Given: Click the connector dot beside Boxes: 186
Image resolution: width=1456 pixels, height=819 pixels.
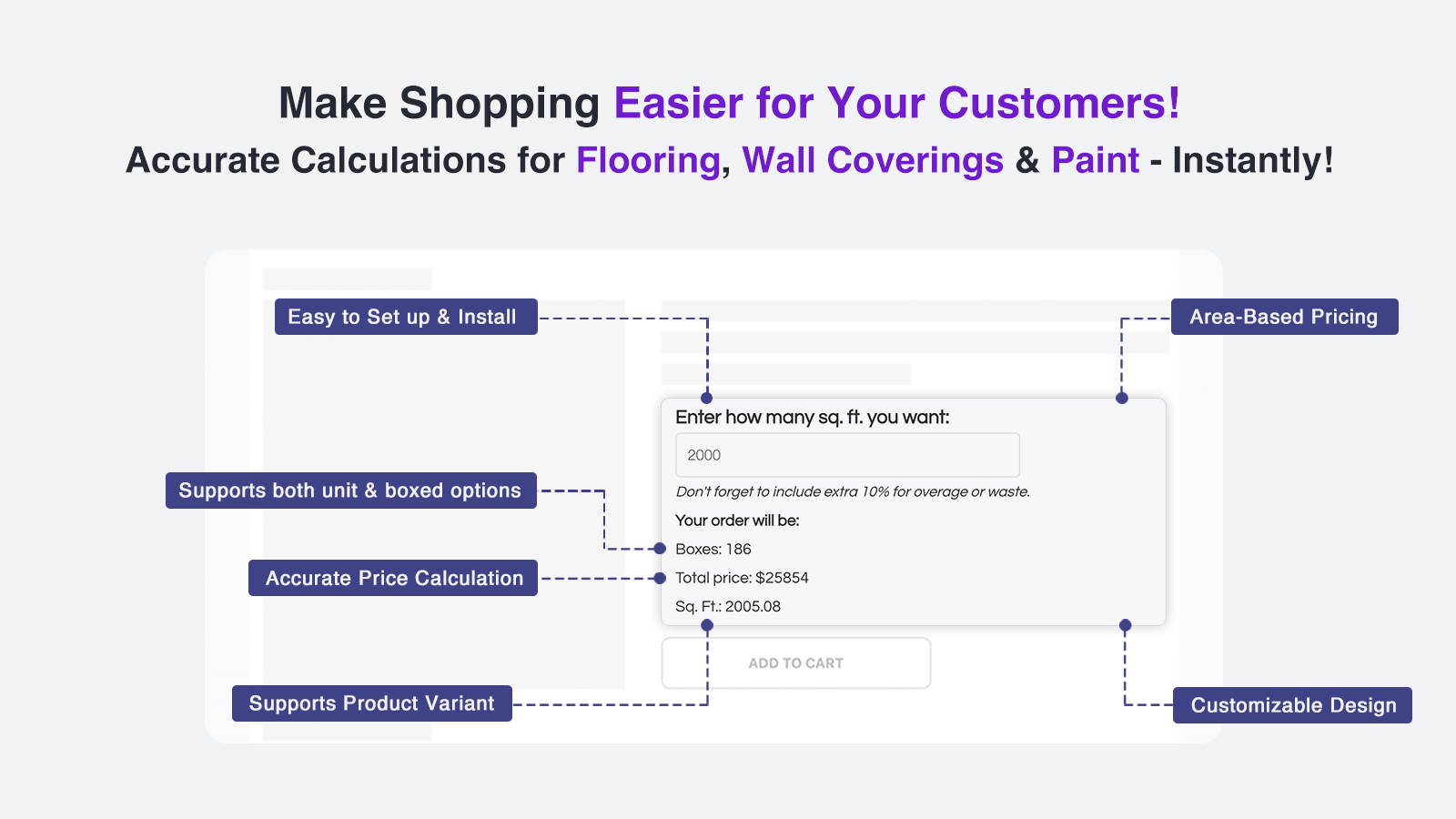Looking at the screenshot, I should (660, 549).
